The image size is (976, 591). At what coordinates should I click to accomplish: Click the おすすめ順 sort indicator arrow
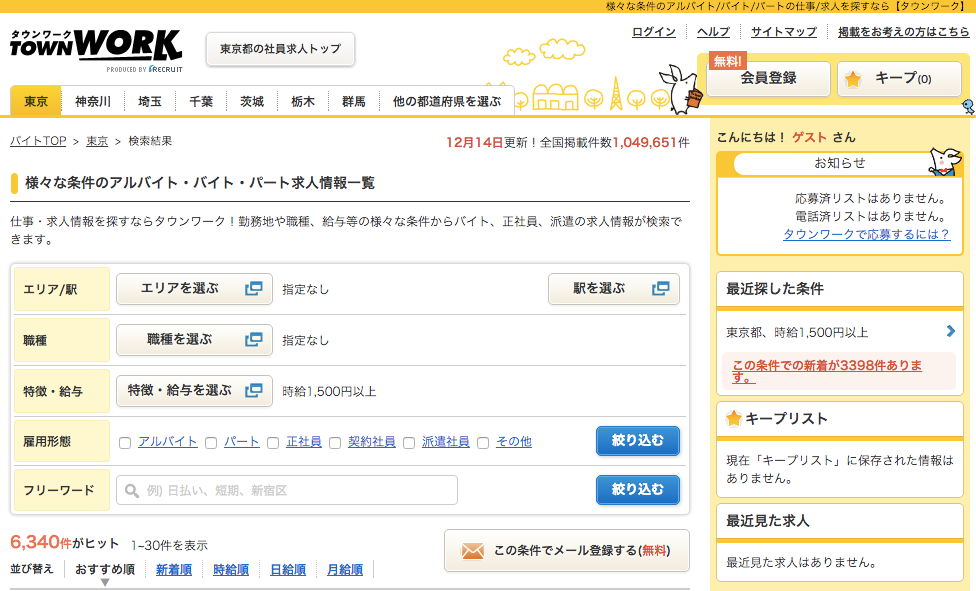(x=105, y=582)
